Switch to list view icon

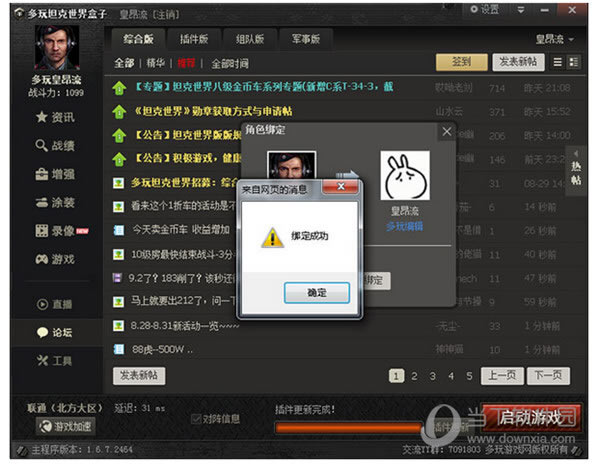558,62
